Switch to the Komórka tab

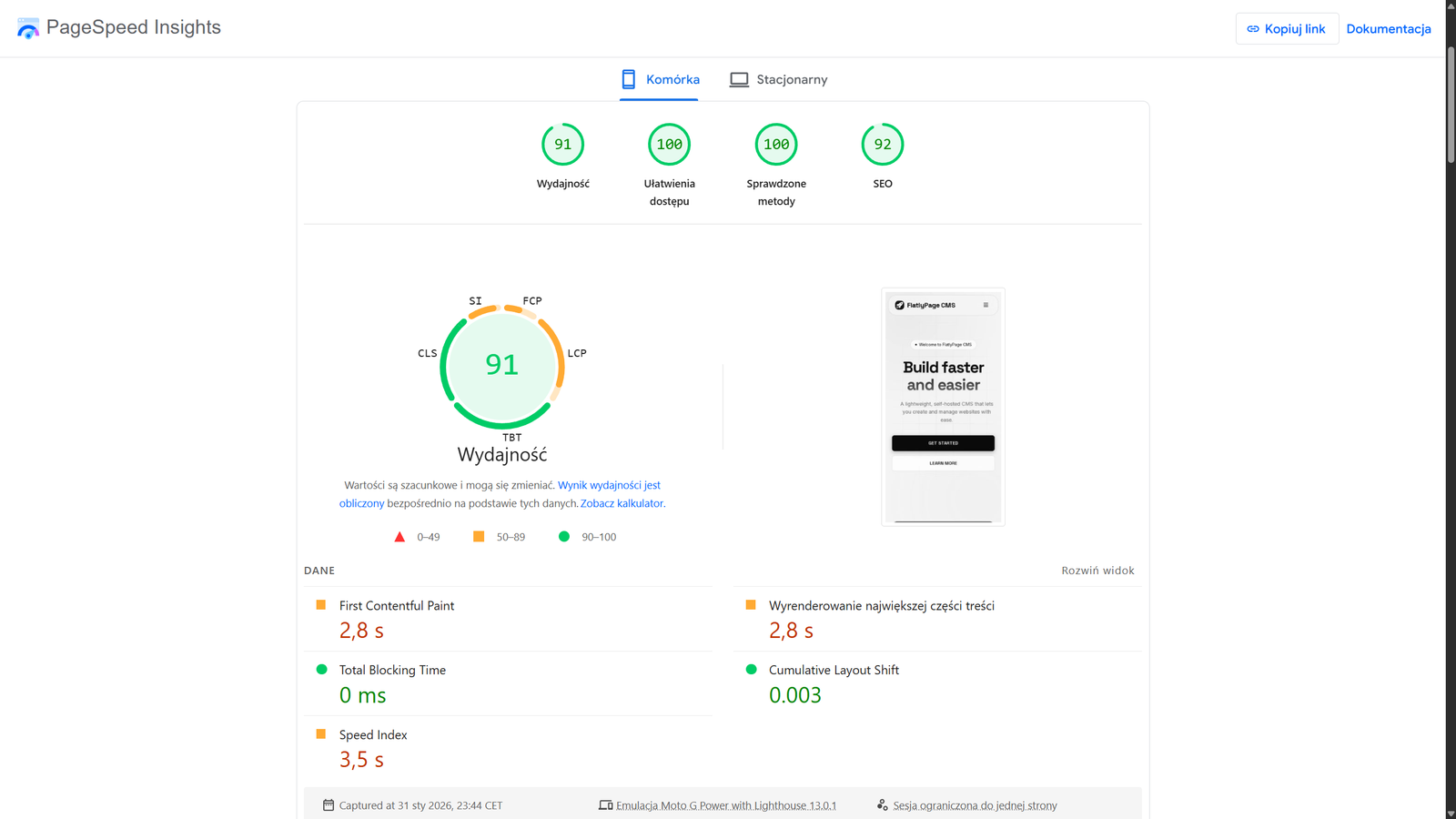[660, 80]
